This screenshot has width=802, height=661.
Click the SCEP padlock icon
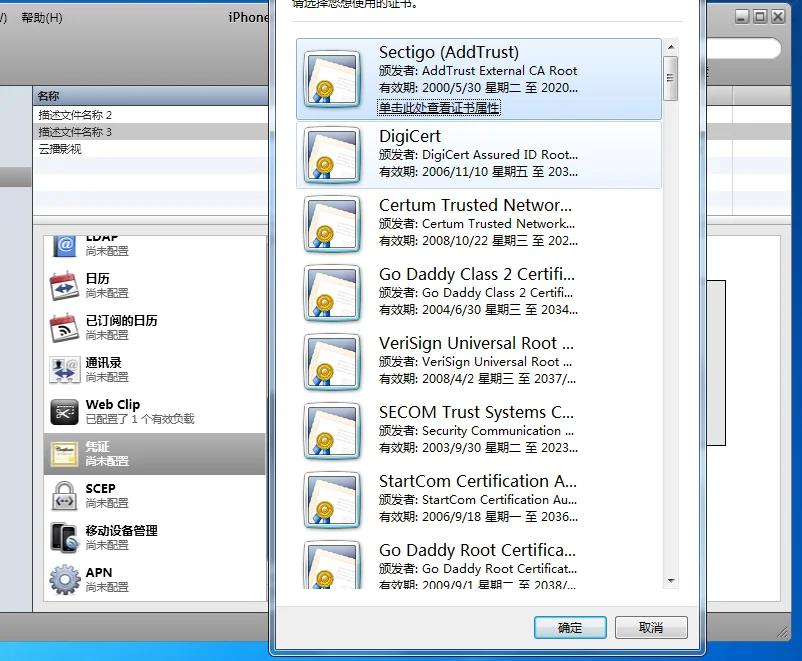pos(65,496)
